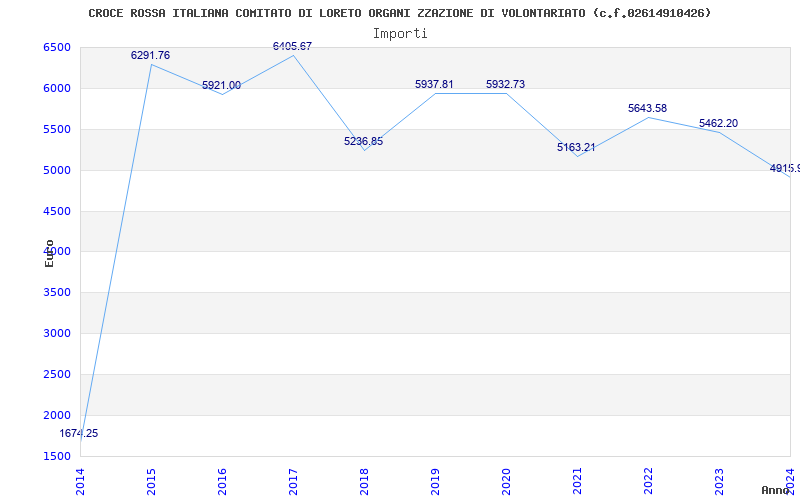This screenshot has height=500, width=800.
Task: Click data label 5643.58
Action: click(x=647, y=109)
